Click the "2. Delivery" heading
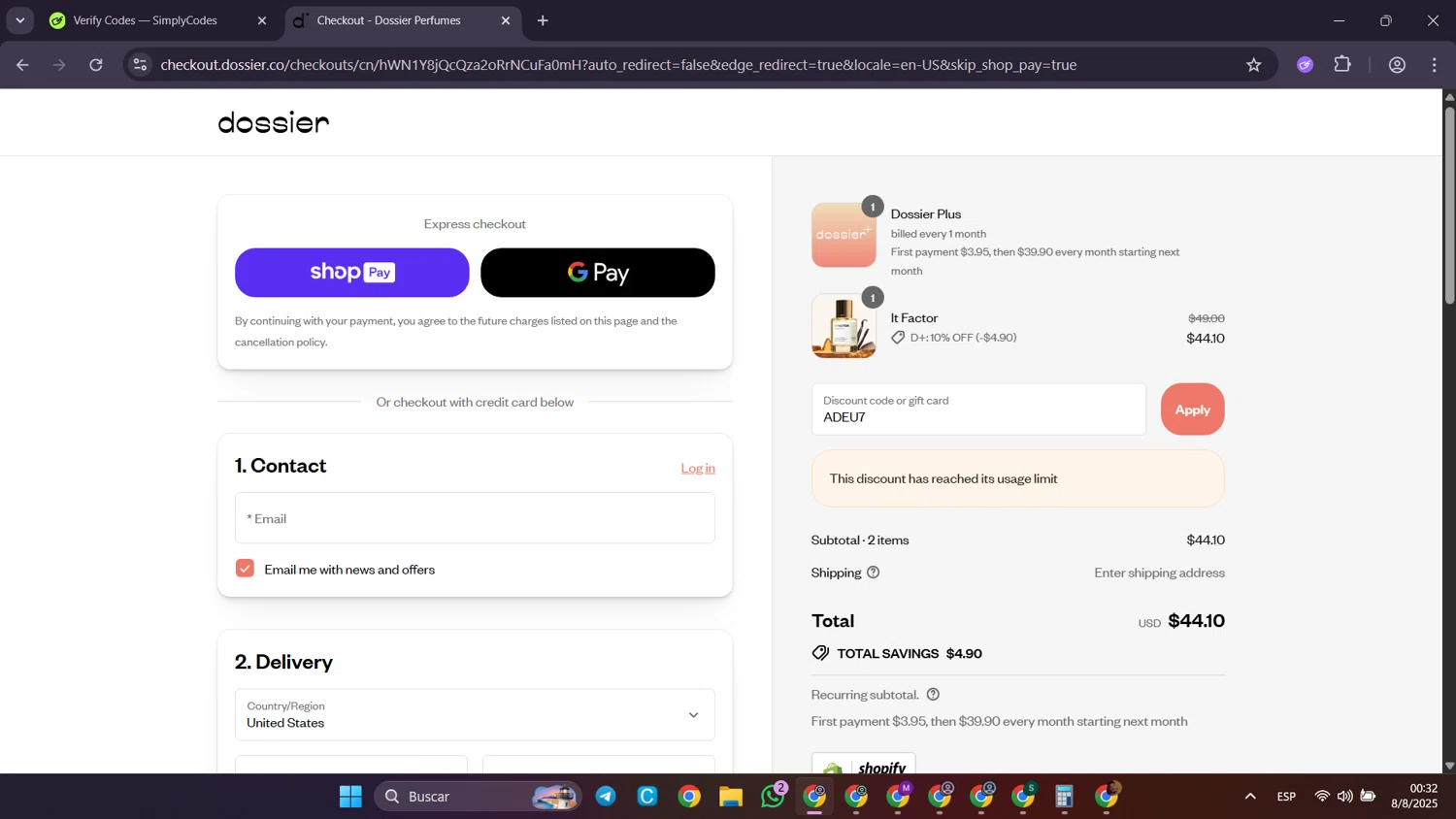The height and width of the screenshot is (819, 1456). coord(283,662)
